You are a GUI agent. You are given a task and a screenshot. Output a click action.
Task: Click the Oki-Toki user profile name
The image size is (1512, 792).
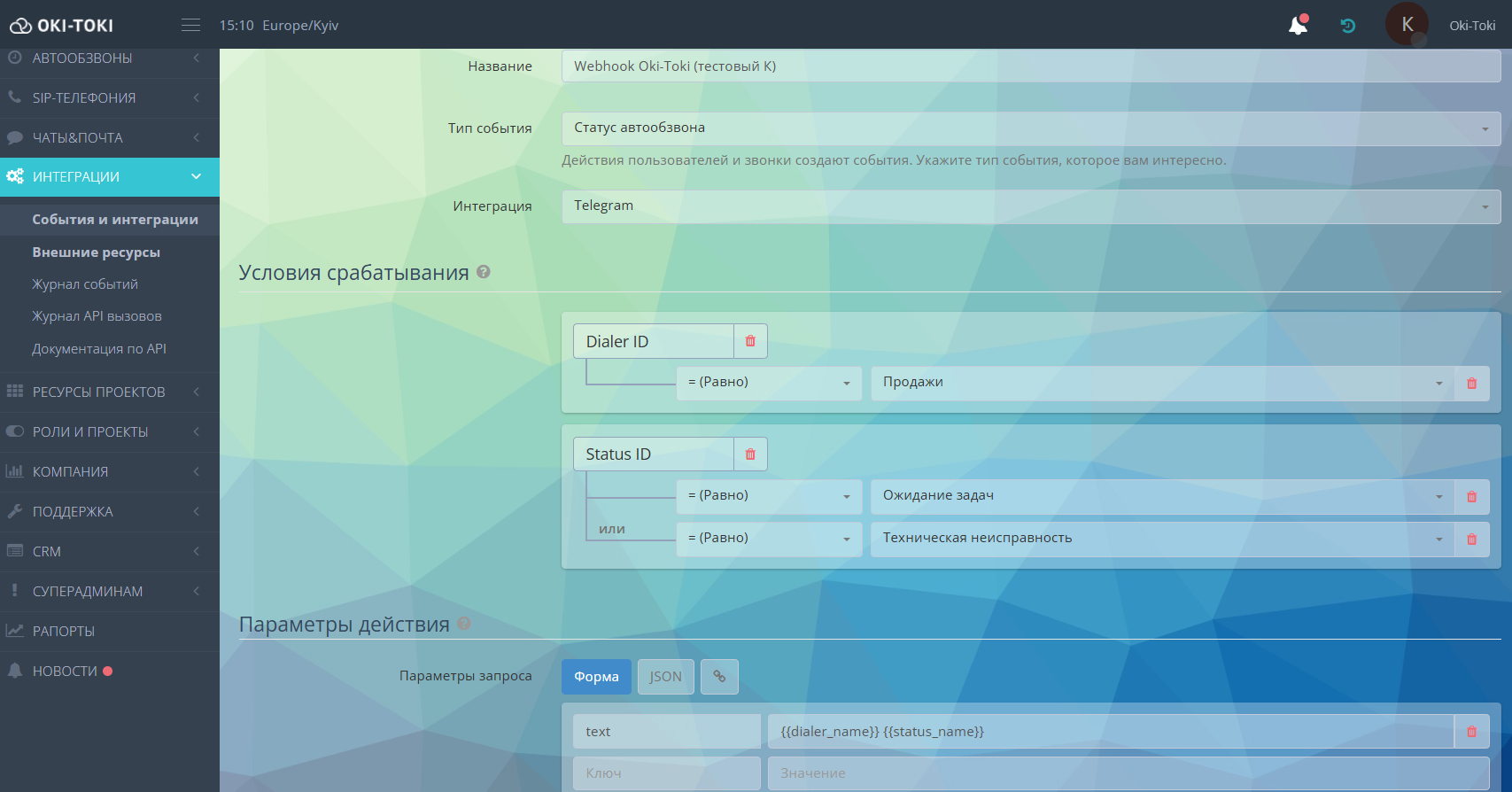tap(1471, 26)
